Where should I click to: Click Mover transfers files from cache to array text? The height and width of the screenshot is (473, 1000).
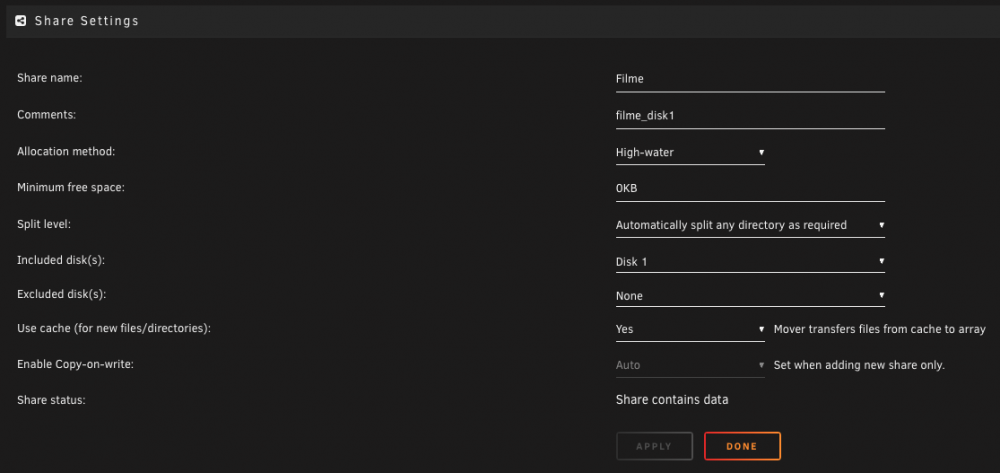click(879, 330)
